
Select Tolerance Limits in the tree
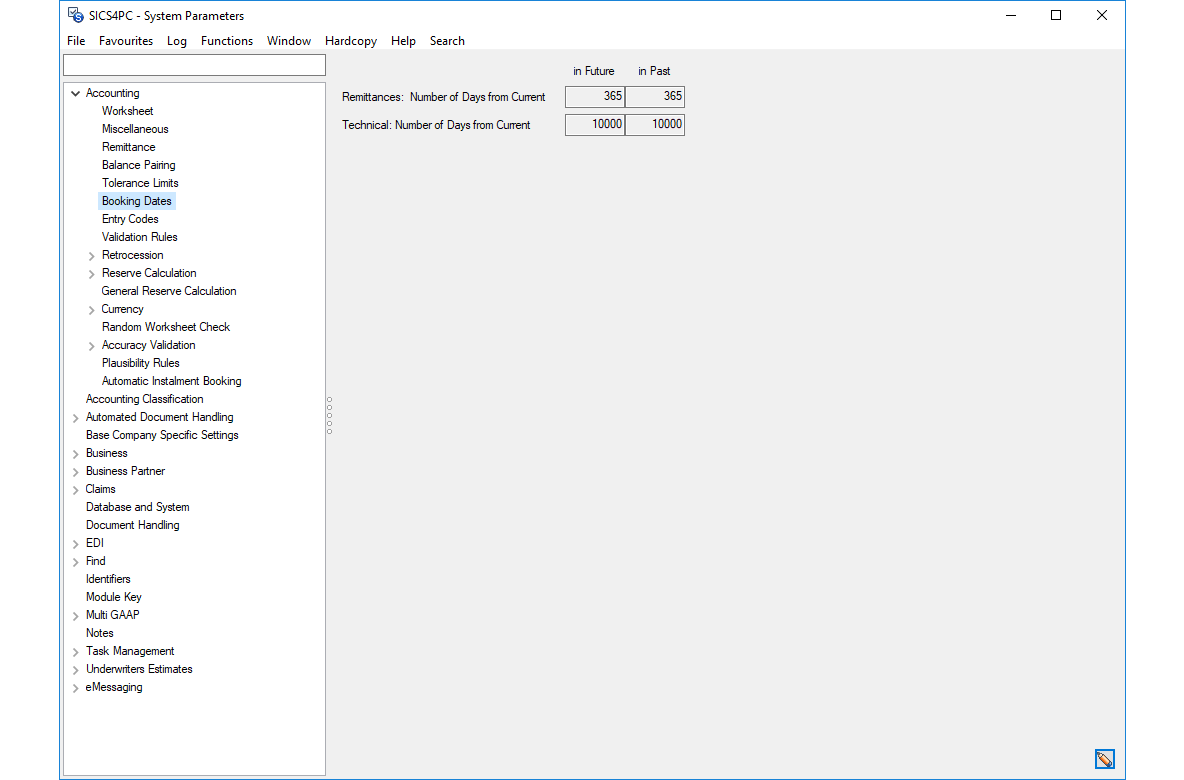tap(140, 183)
